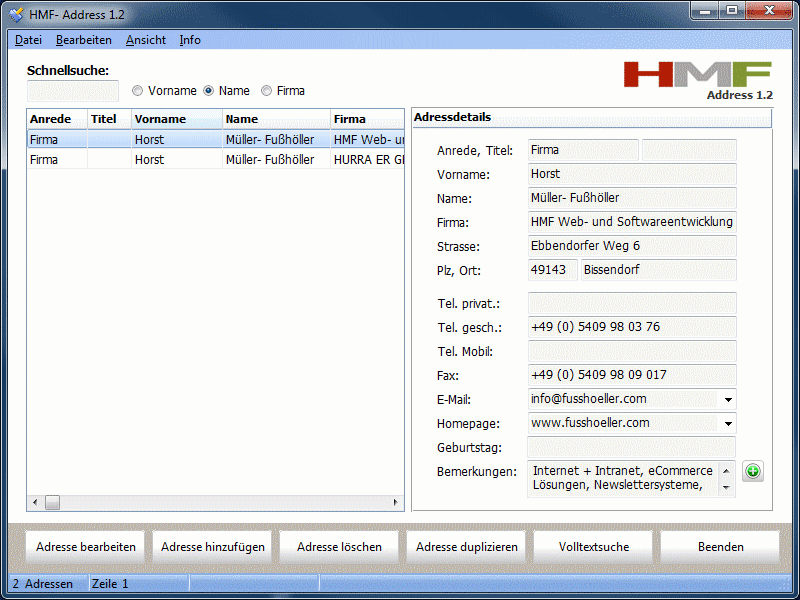800x600 pixels.
Task: Select the Name search radio button
Action: 209,91
